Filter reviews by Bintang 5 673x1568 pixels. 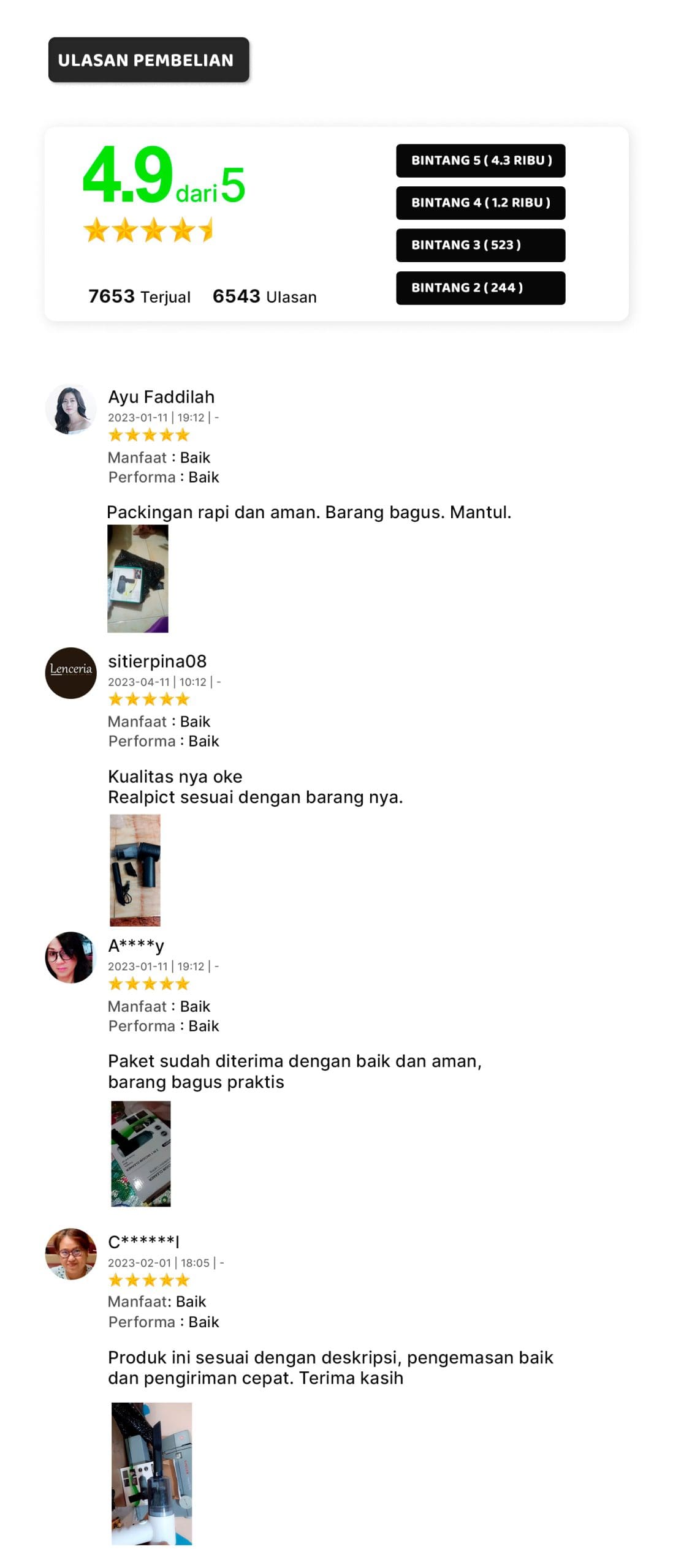pos(481,160)
